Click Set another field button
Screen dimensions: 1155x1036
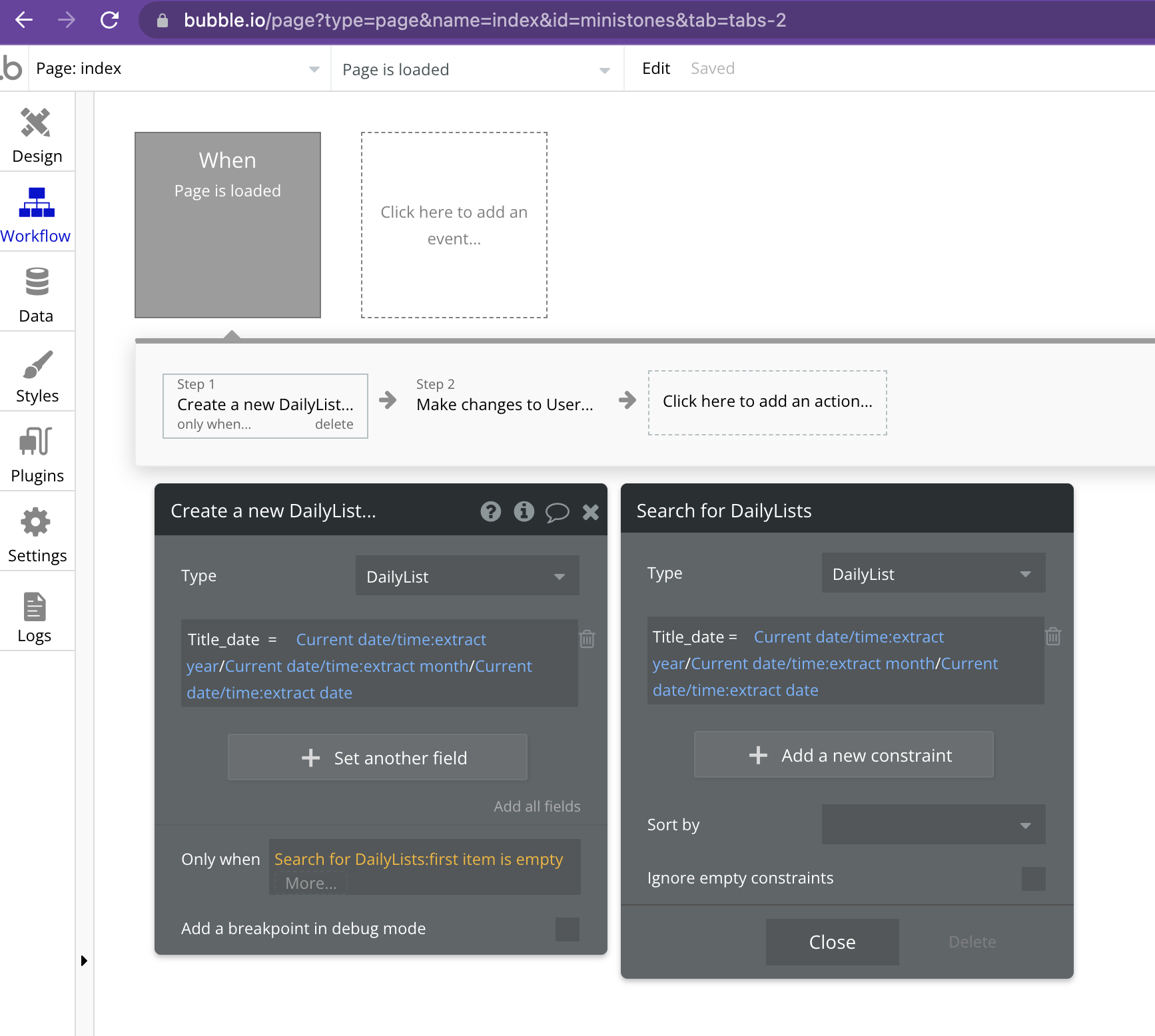click(378, 758)
